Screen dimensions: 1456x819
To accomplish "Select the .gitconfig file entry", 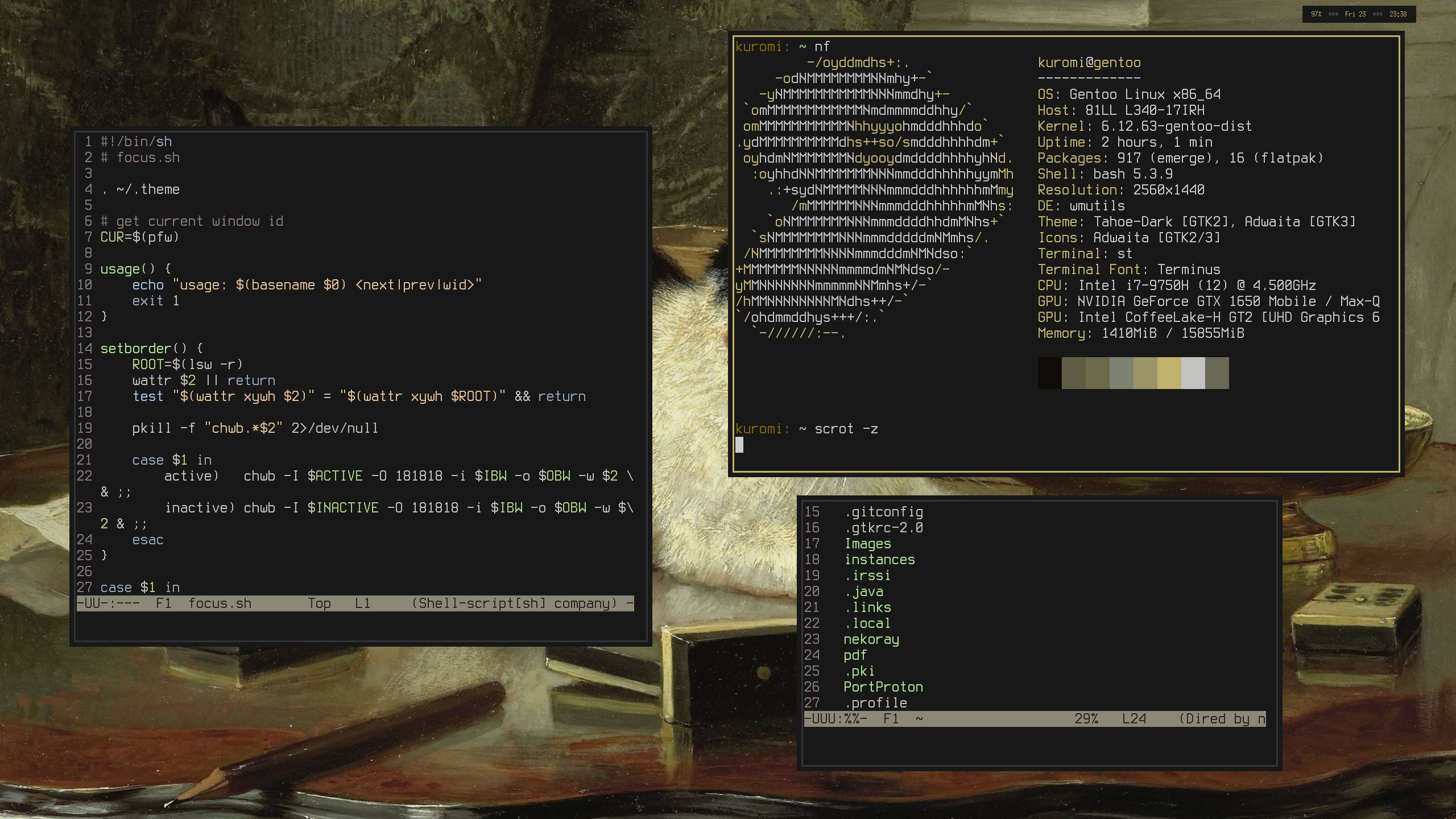I will coord(883,512).
